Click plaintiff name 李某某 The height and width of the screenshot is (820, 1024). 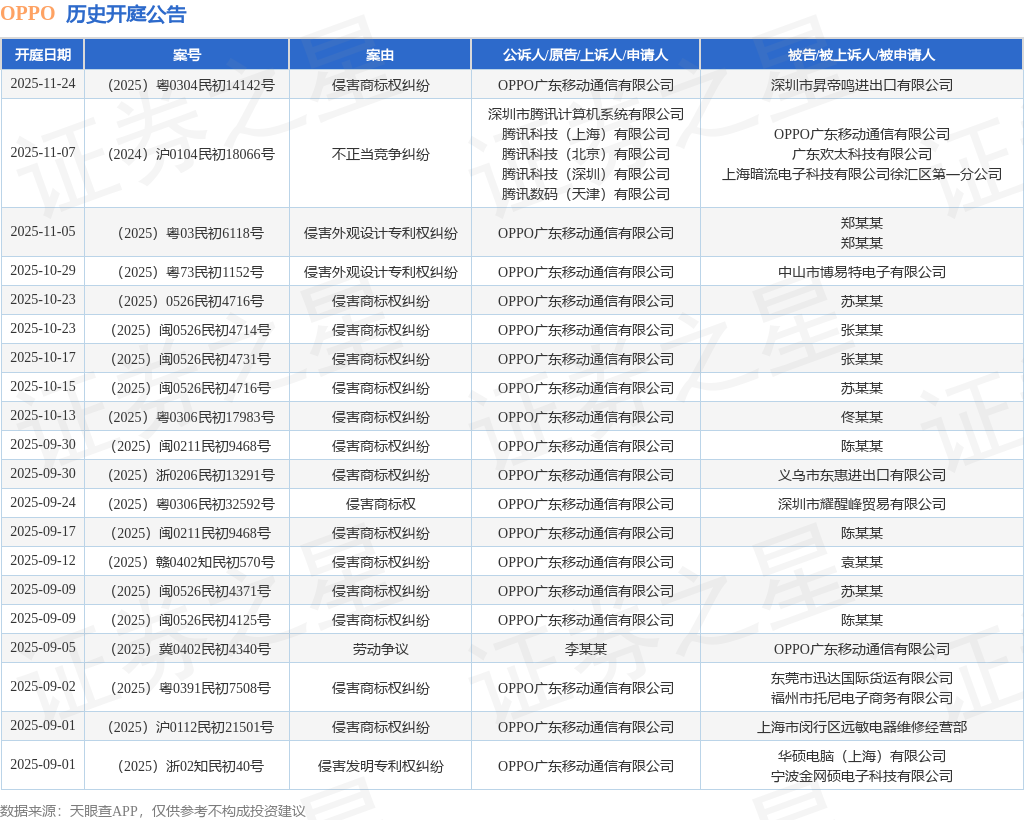tap(585, 649)
